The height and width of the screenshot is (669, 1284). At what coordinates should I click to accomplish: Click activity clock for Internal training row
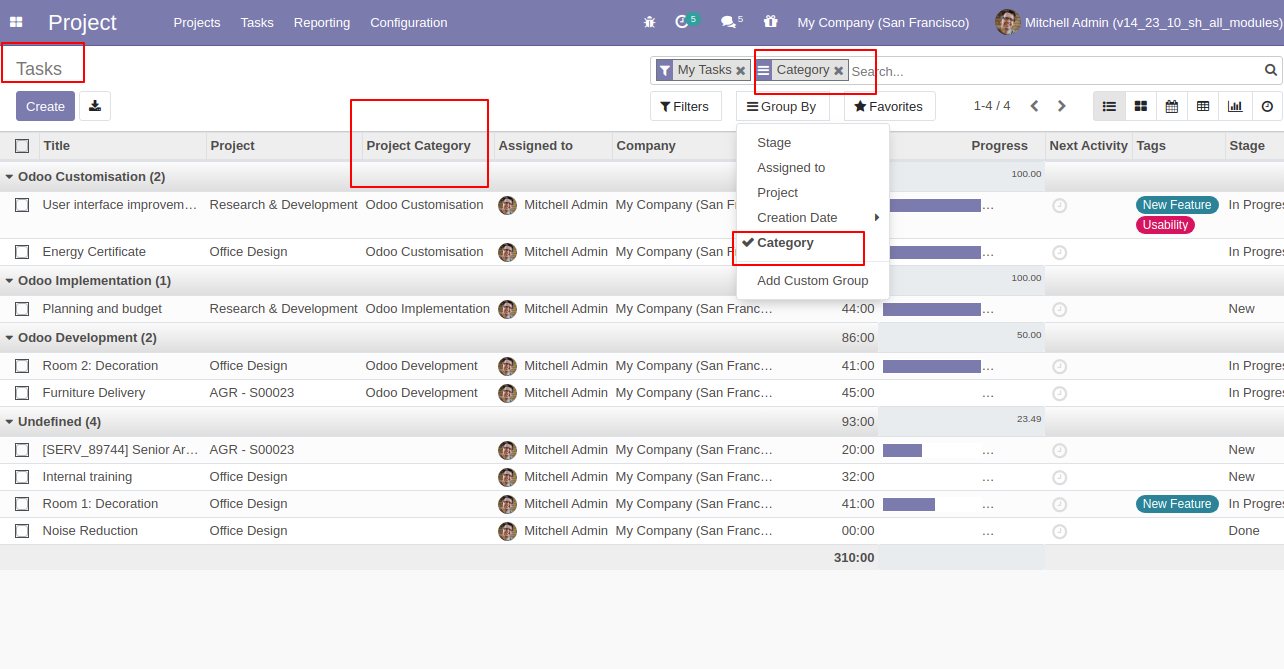pyautogui.click(x=1060, y=478)
